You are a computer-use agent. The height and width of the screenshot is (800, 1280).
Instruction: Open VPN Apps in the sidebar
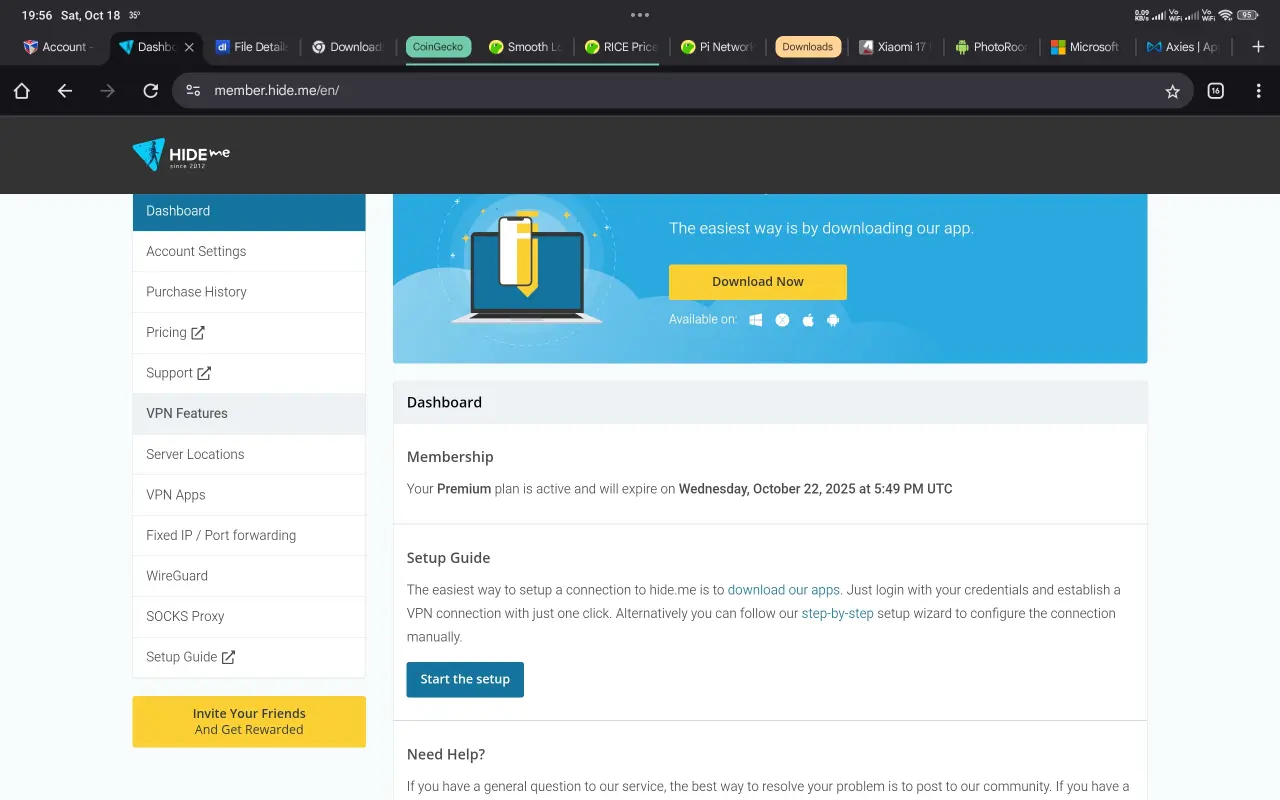tap(249, 495)
